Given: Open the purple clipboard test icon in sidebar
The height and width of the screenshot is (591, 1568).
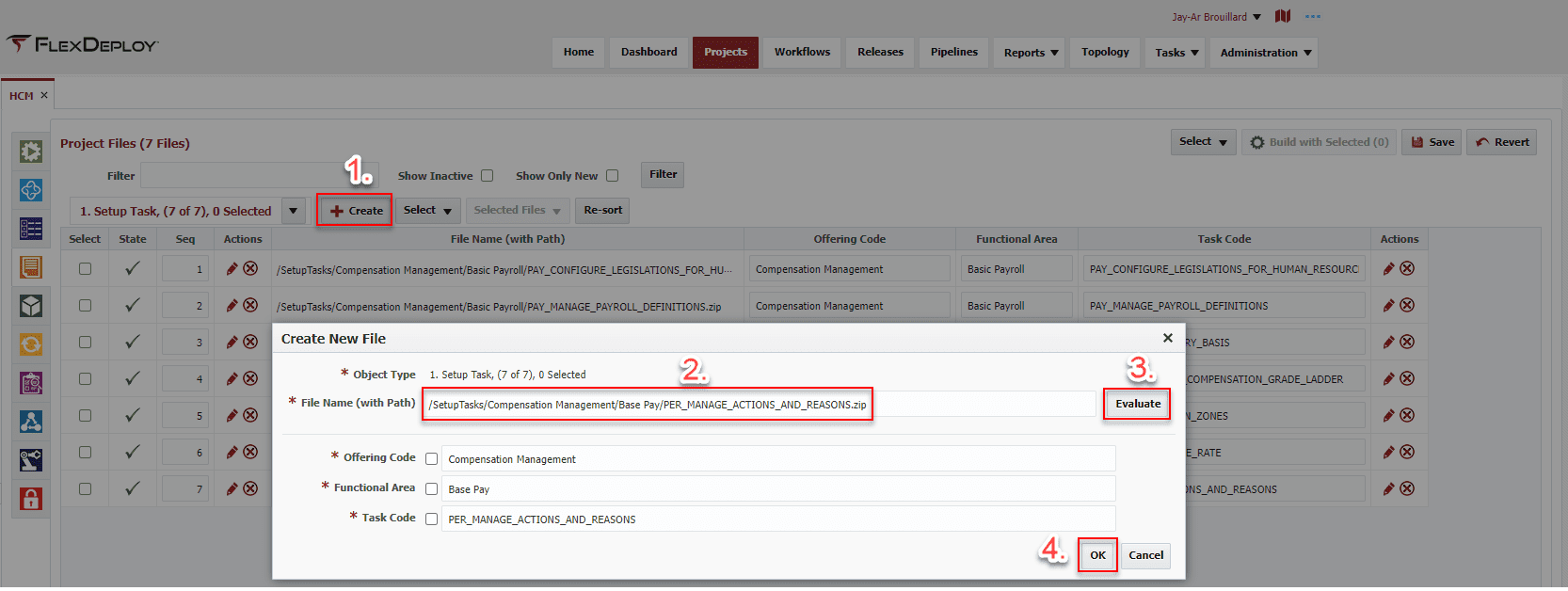Looking at the screenshot, I should pyautogui.click(x=31, y=383).
